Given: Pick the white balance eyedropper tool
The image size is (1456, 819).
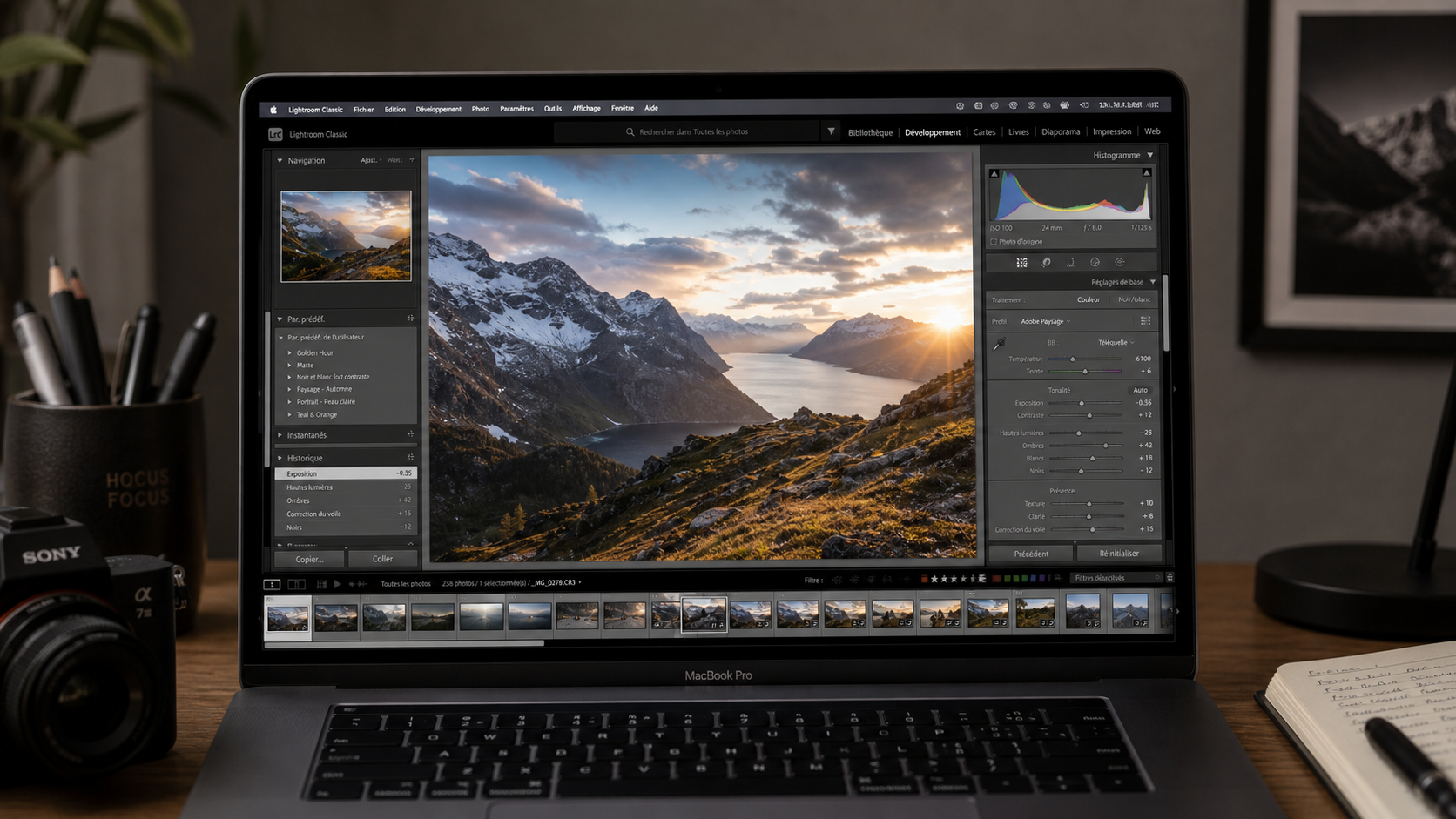Looking at the screenshot, I should pos(1000,344).
